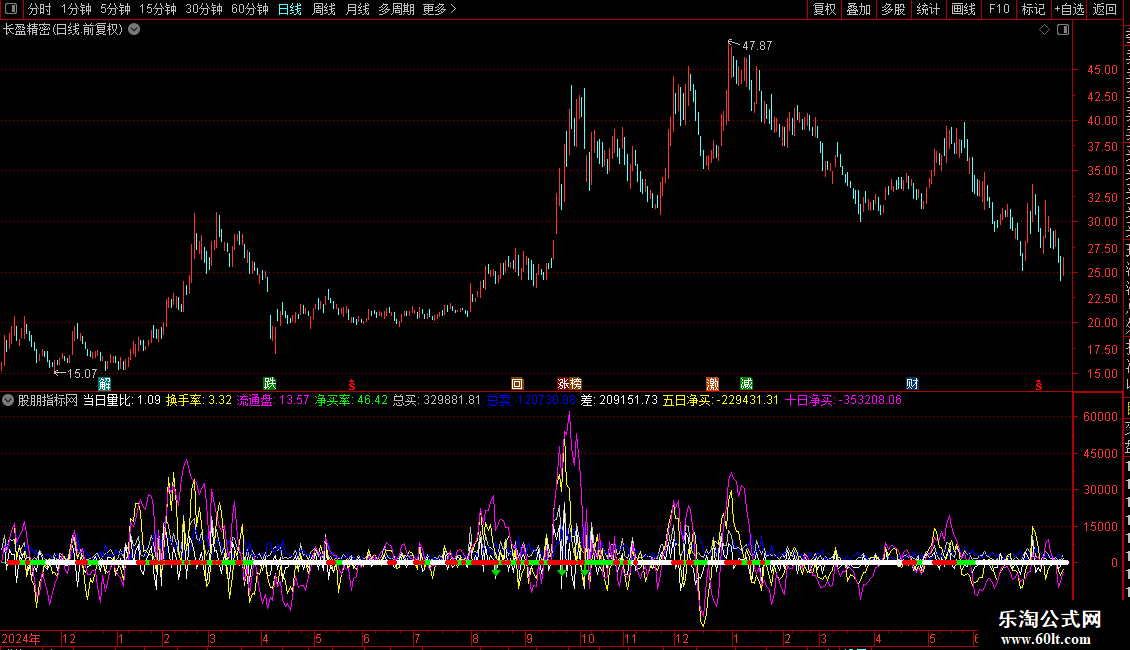This screenshot has height=650, width=1130.
Task: Click the 长盈精密(日线.前复权) chart title
Action: point(63,30)
